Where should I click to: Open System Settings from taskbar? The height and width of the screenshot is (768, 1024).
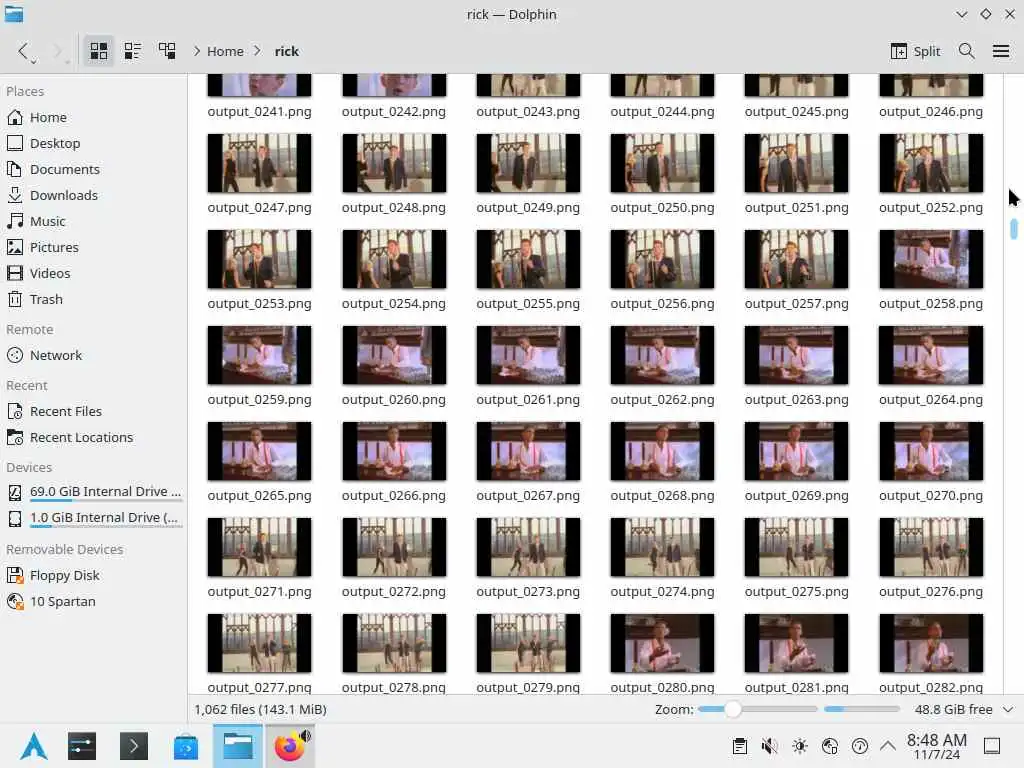coord(82,746)
